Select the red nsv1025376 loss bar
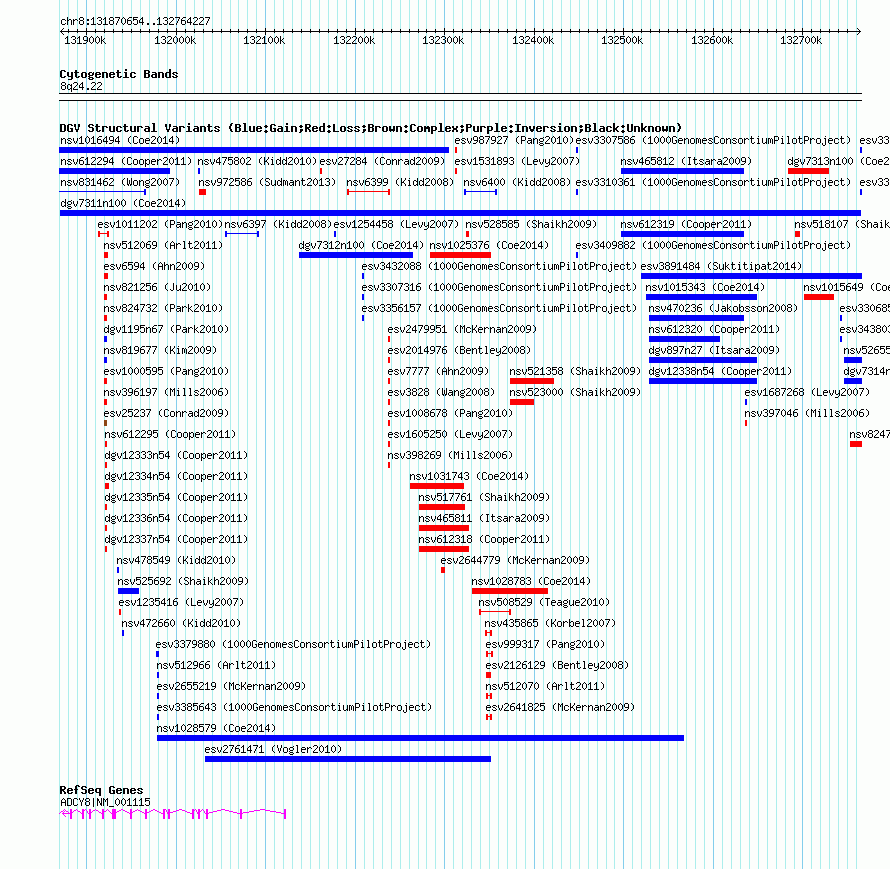This screenshot has width=890, height=869. (x=460, y=255)
